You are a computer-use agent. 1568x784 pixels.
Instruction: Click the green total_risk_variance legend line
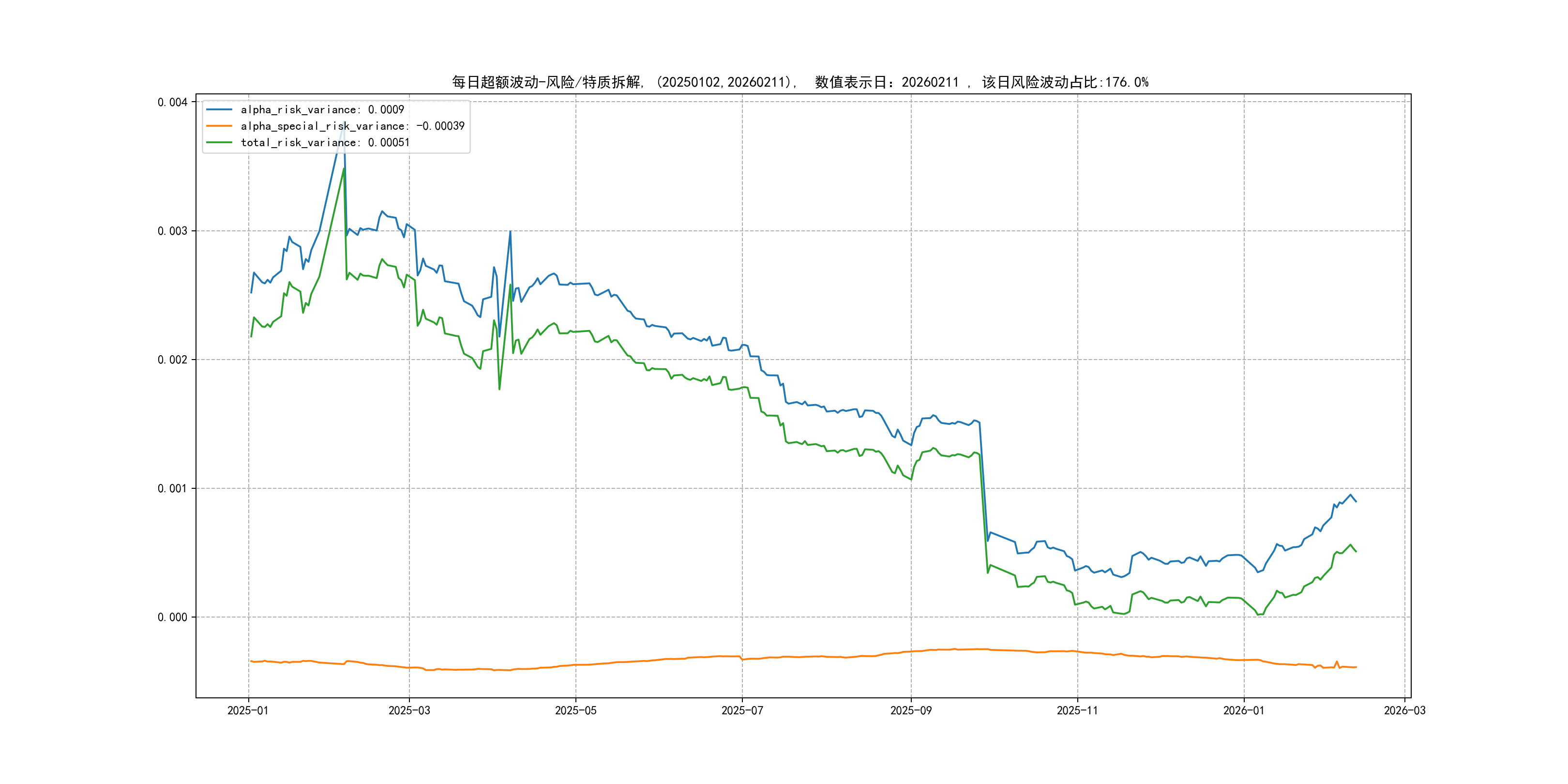point(219,142)
